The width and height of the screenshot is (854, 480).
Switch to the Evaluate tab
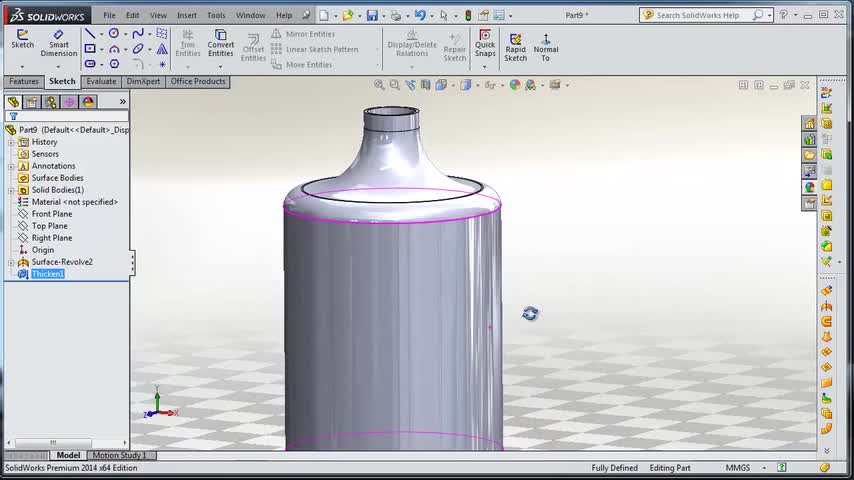coord(101,81)
